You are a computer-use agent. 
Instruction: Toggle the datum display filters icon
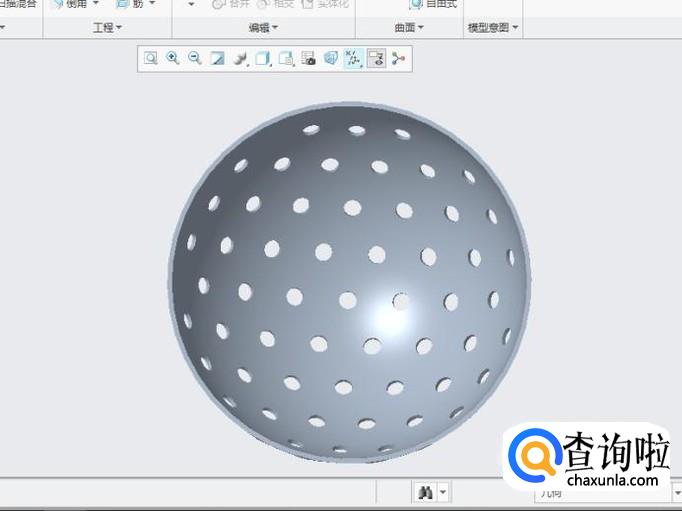tap(353, 59)
